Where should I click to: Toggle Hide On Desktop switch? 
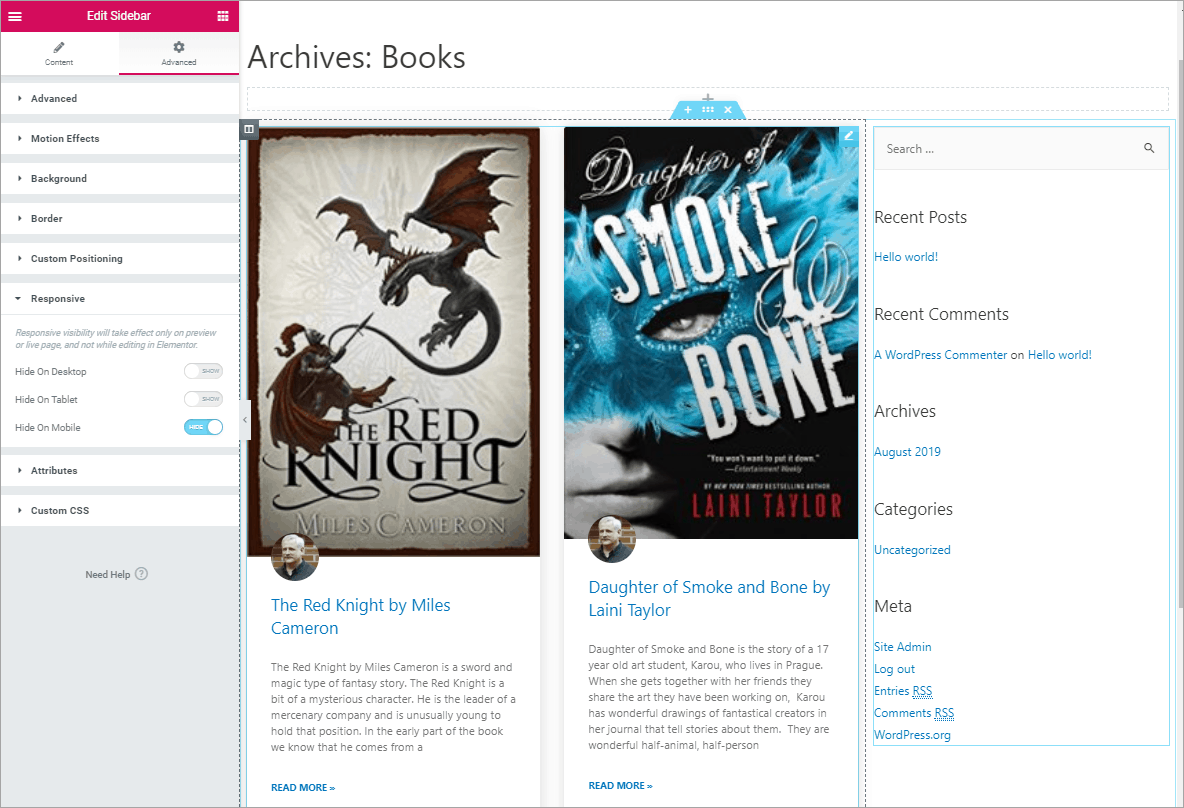pyautogui.click(x=204, y=371)
